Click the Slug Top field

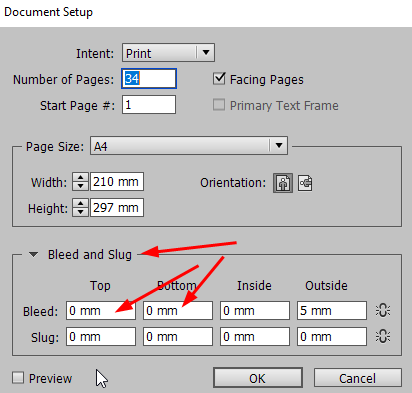pyautogui.click(x=101, y=336)
